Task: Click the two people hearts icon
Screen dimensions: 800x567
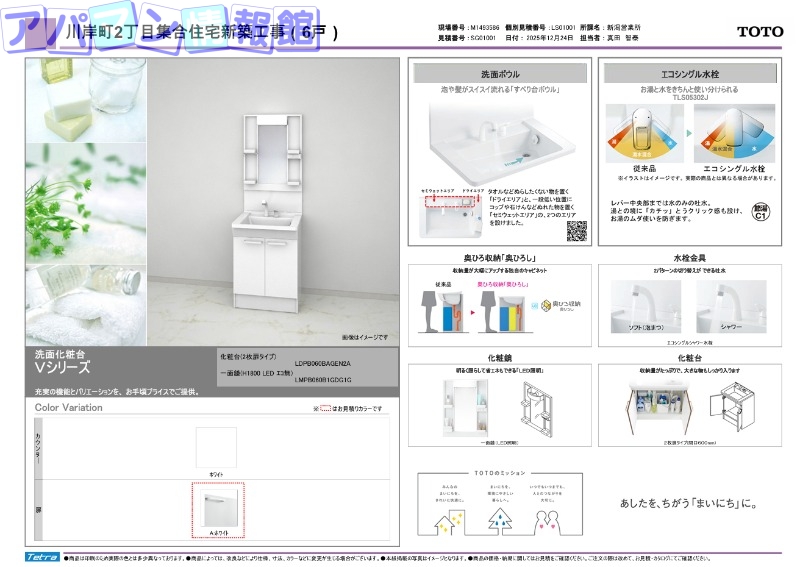Action: coord(547,522)
